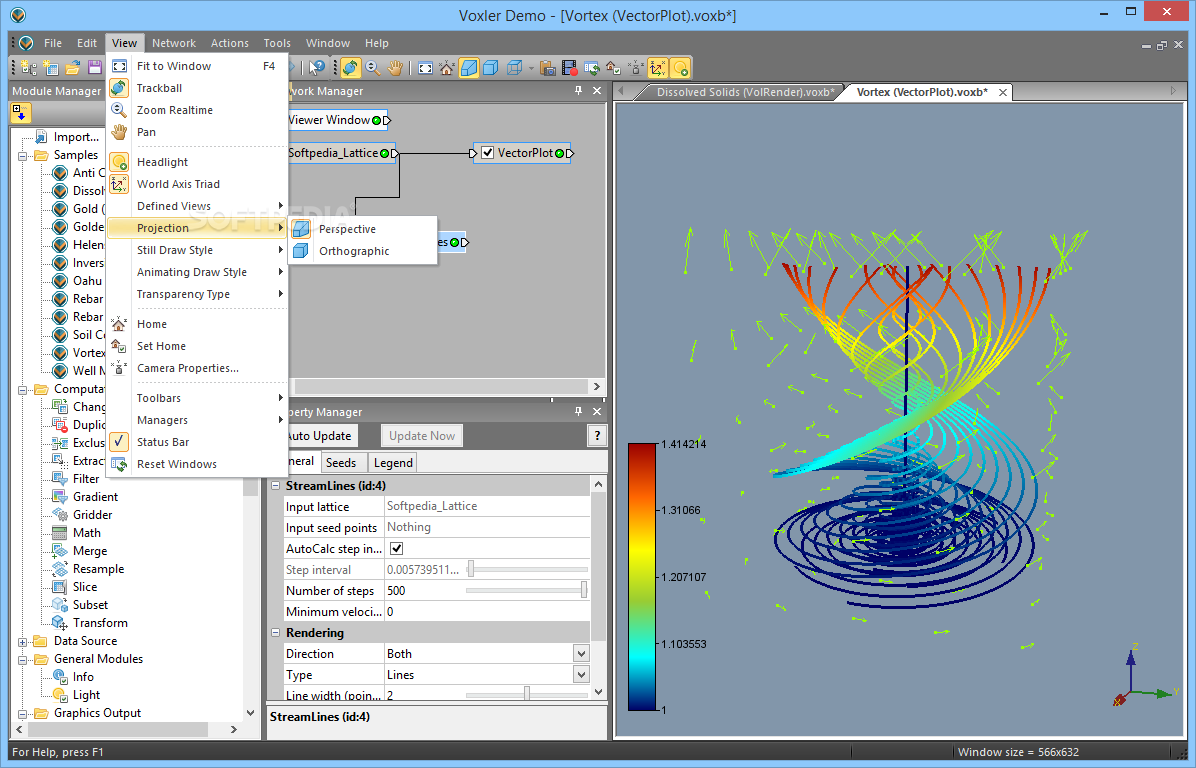Switch to Dissolved Solids (VolRender).voxb tab
The image size is (1196, 768).
pos(744,92)
